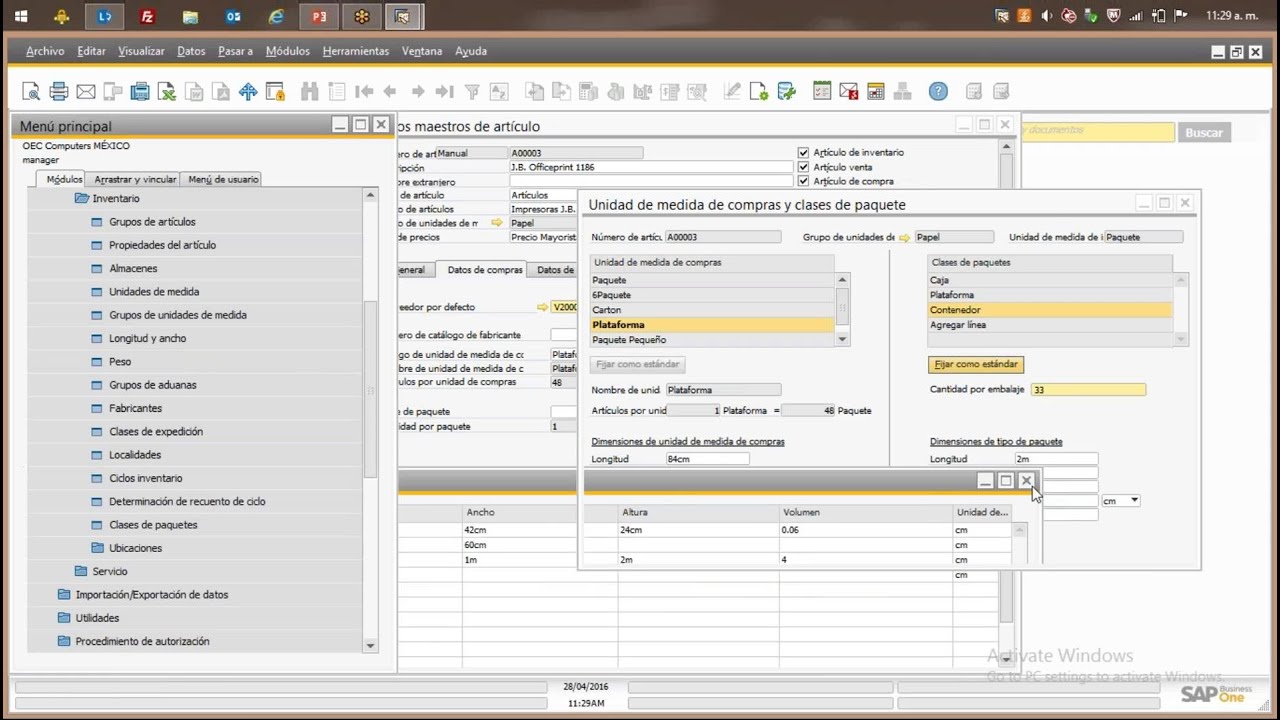Click the Longitud field showing 84cm

(x=707, y=459)
